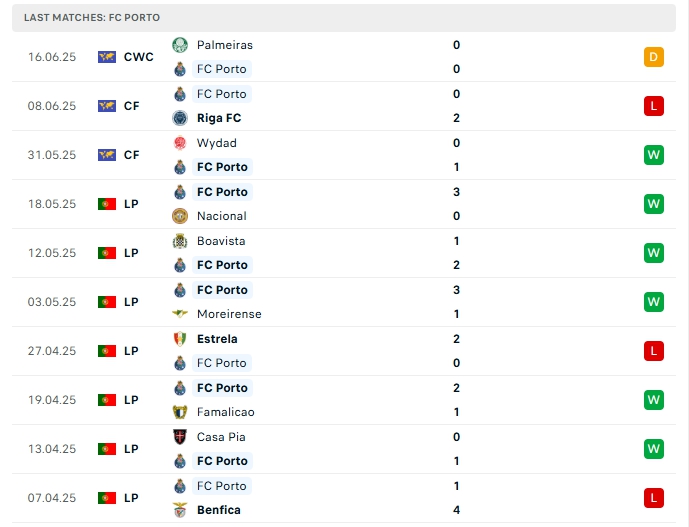Click the Boavista club crest
The height and width of the screenshot is (527, 689).
coord(180,241)
